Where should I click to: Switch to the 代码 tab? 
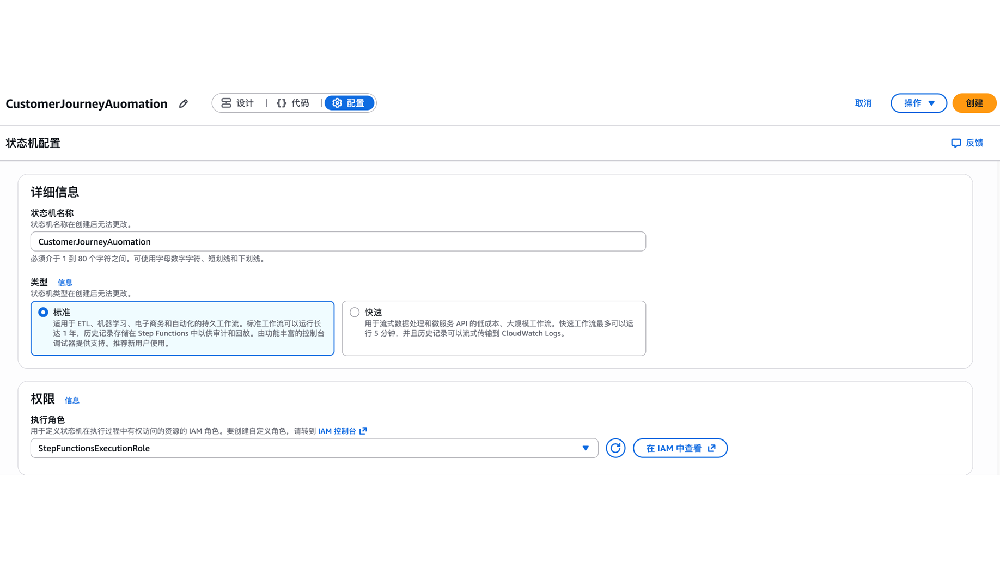click(293, 103)
